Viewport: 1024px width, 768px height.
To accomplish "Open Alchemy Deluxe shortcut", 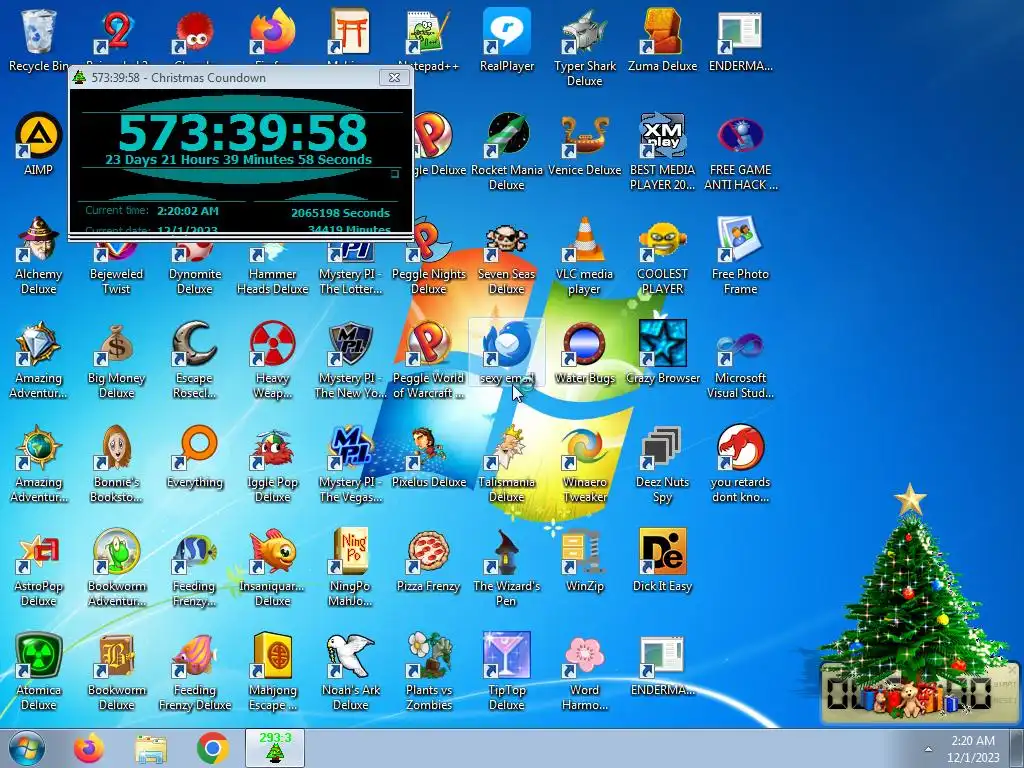I will pyautogui.click(x=39, y=256).
